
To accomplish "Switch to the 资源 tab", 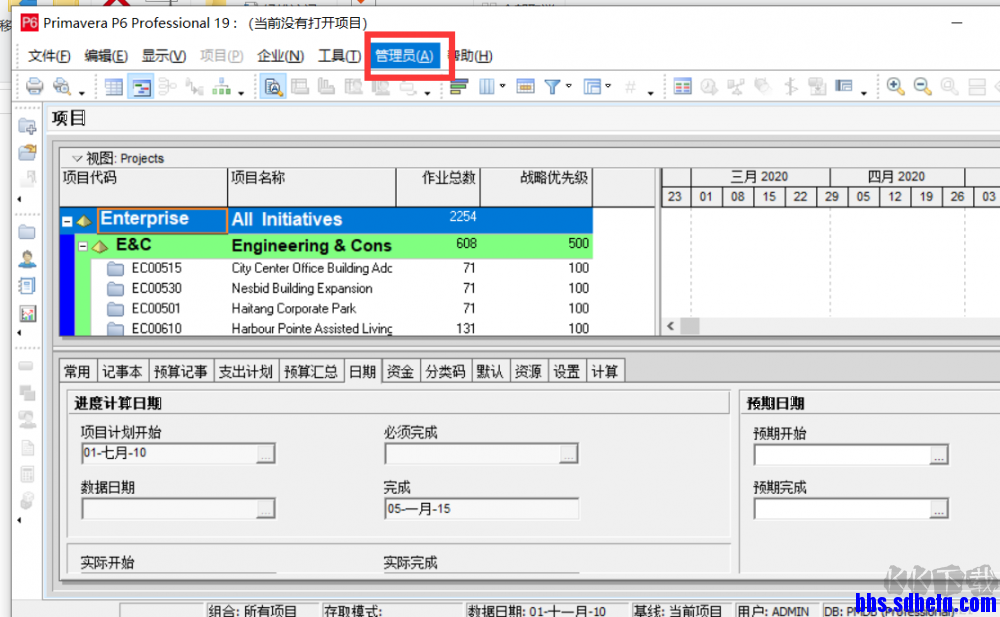I will [x=528, y=371].
